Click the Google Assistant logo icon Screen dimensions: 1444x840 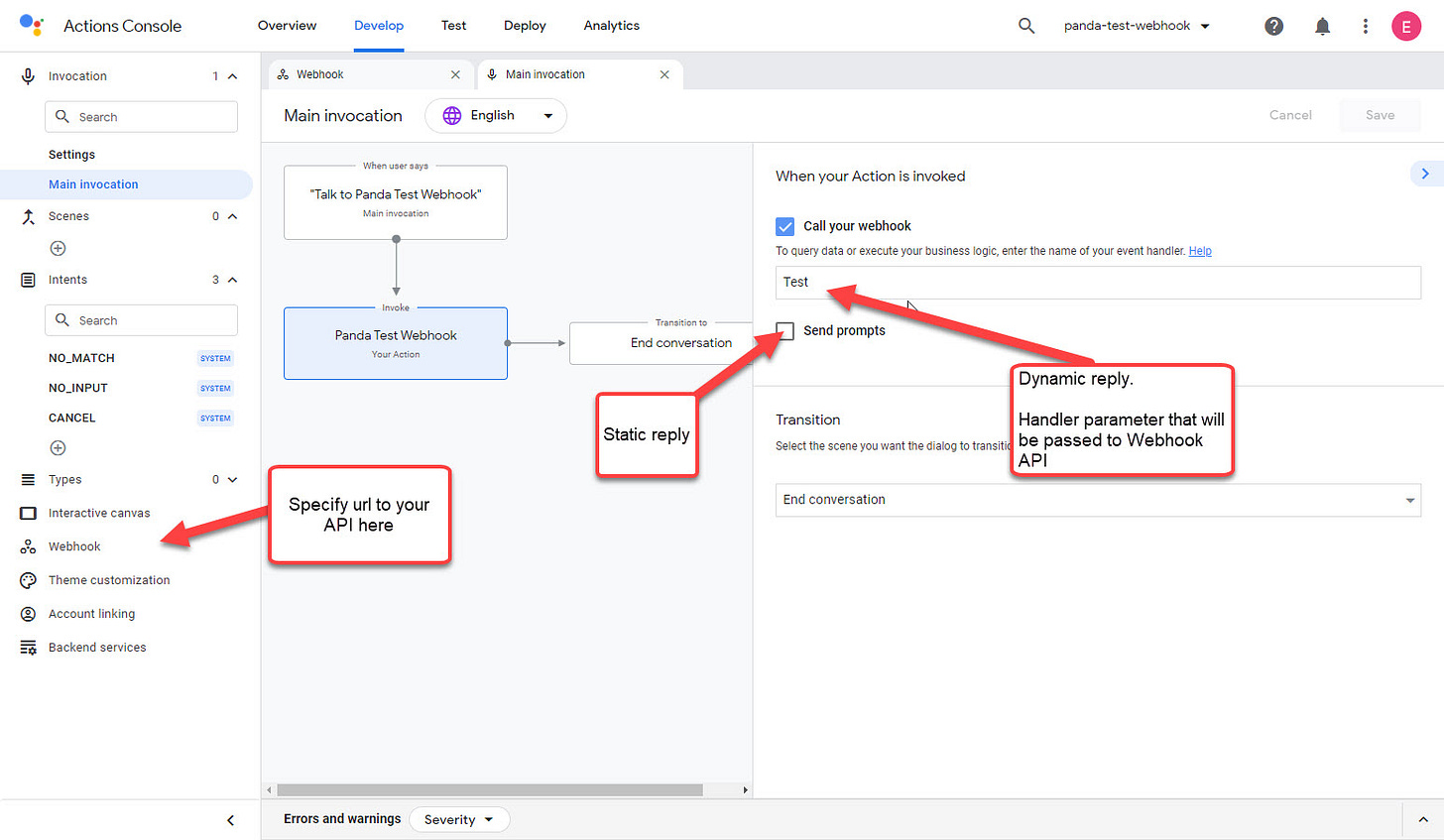pos(32,25)
